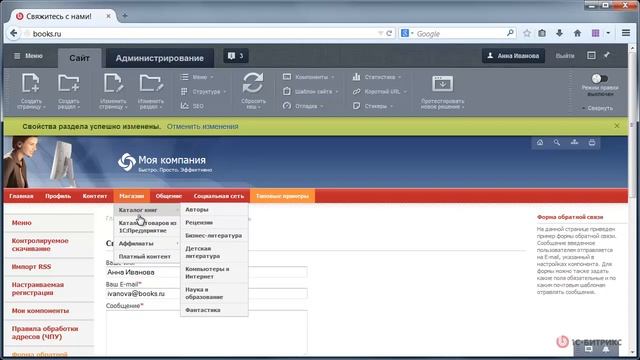640x360 pixels.
Task: Select Авторы in submenu
Action: [214, 209]
